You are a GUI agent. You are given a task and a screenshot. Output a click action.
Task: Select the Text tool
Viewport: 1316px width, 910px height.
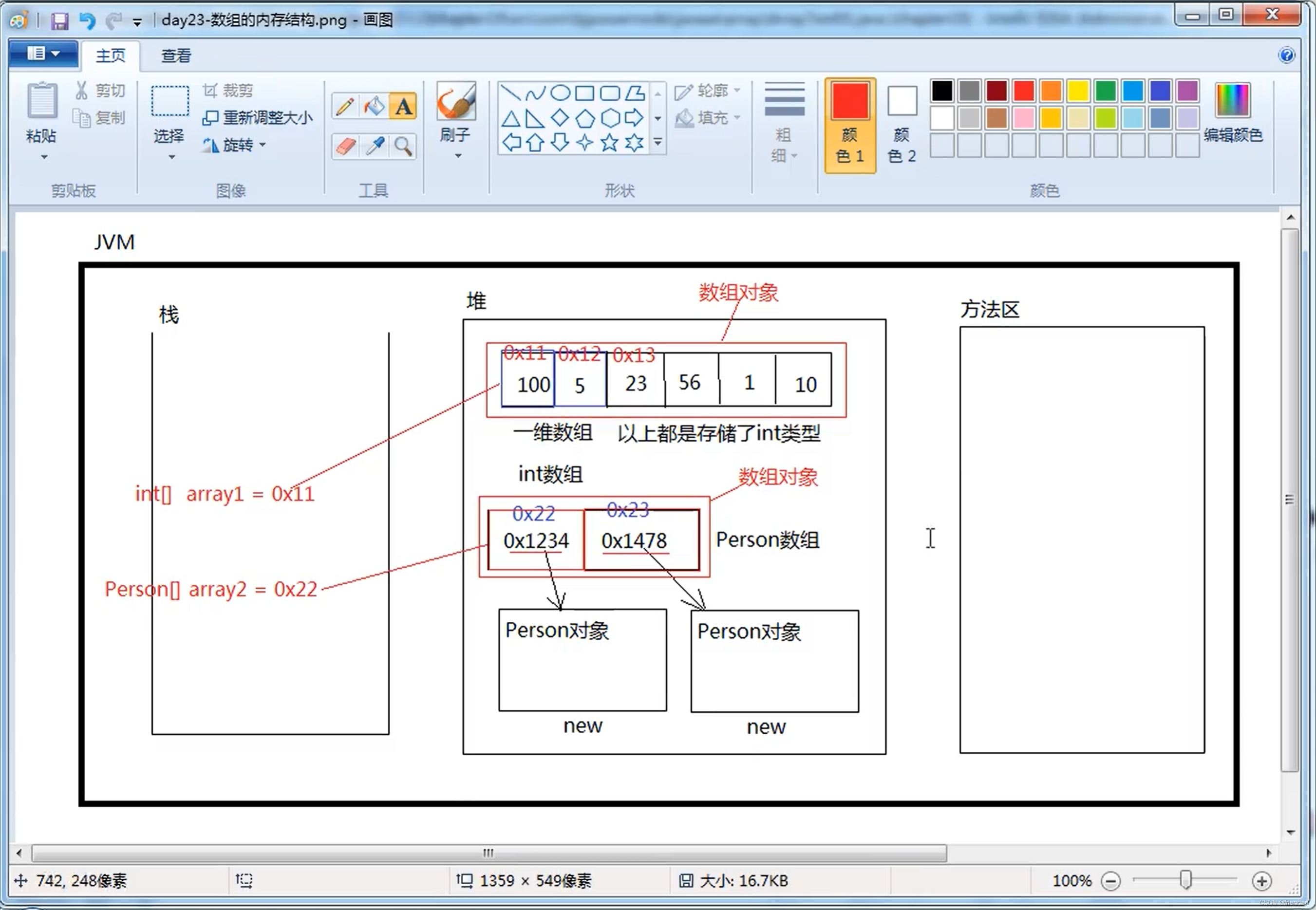(403, 106)
